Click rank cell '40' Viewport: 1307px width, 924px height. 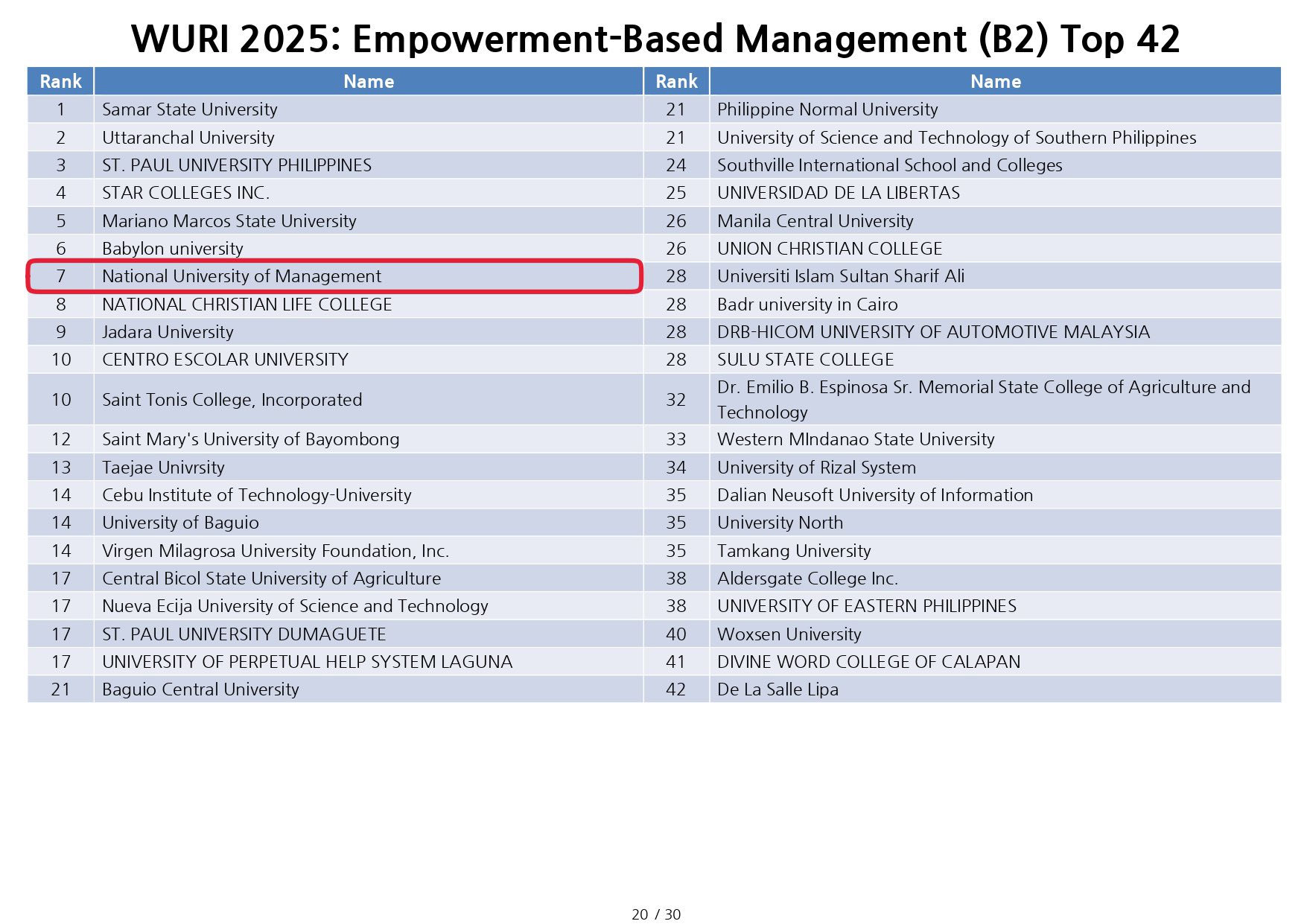pos(676,634)
